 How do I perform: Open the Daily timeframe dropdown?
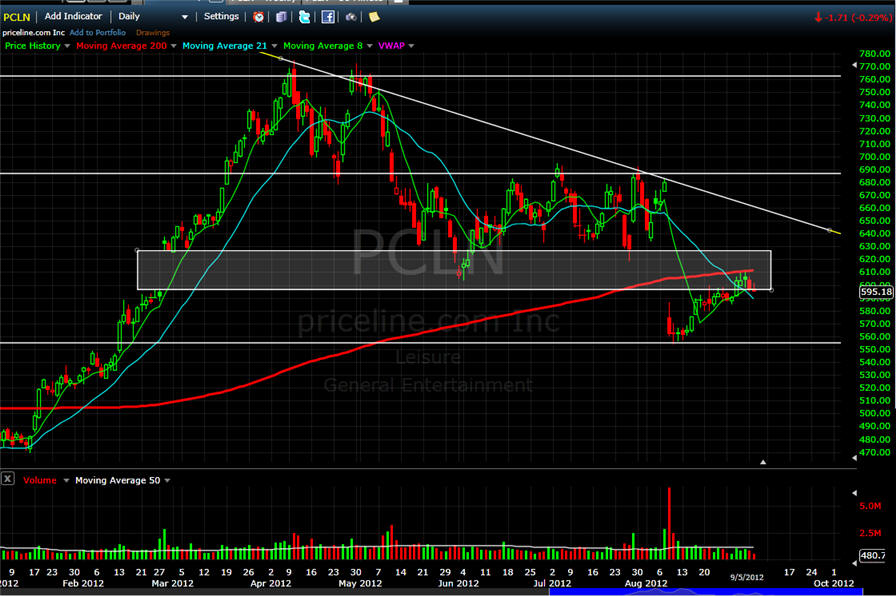pyautogui.click(x=185, y=17)
